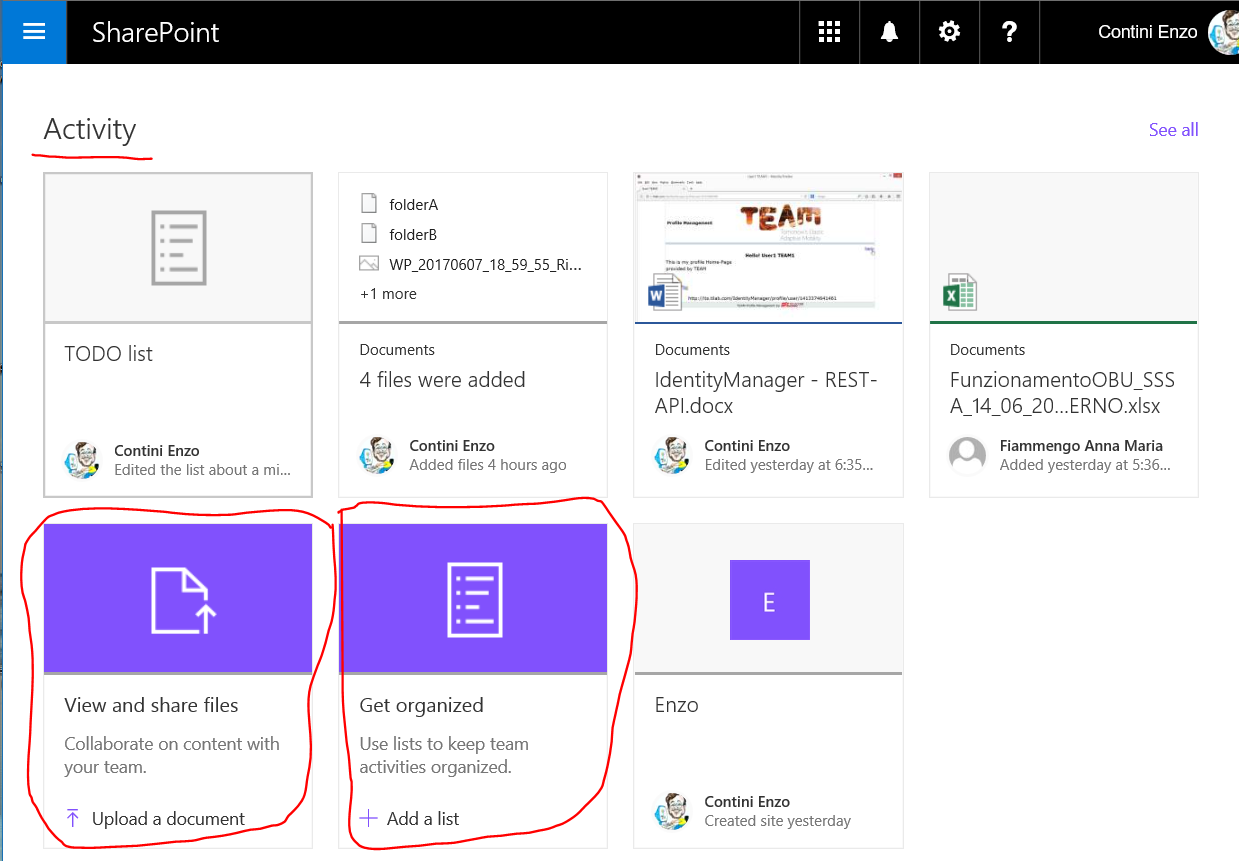Image resolution: width=1239 pixels, height=861 pixels.
Task: Click the purple upload file icon
Action: pyautogui.click(x=181, y=599)
